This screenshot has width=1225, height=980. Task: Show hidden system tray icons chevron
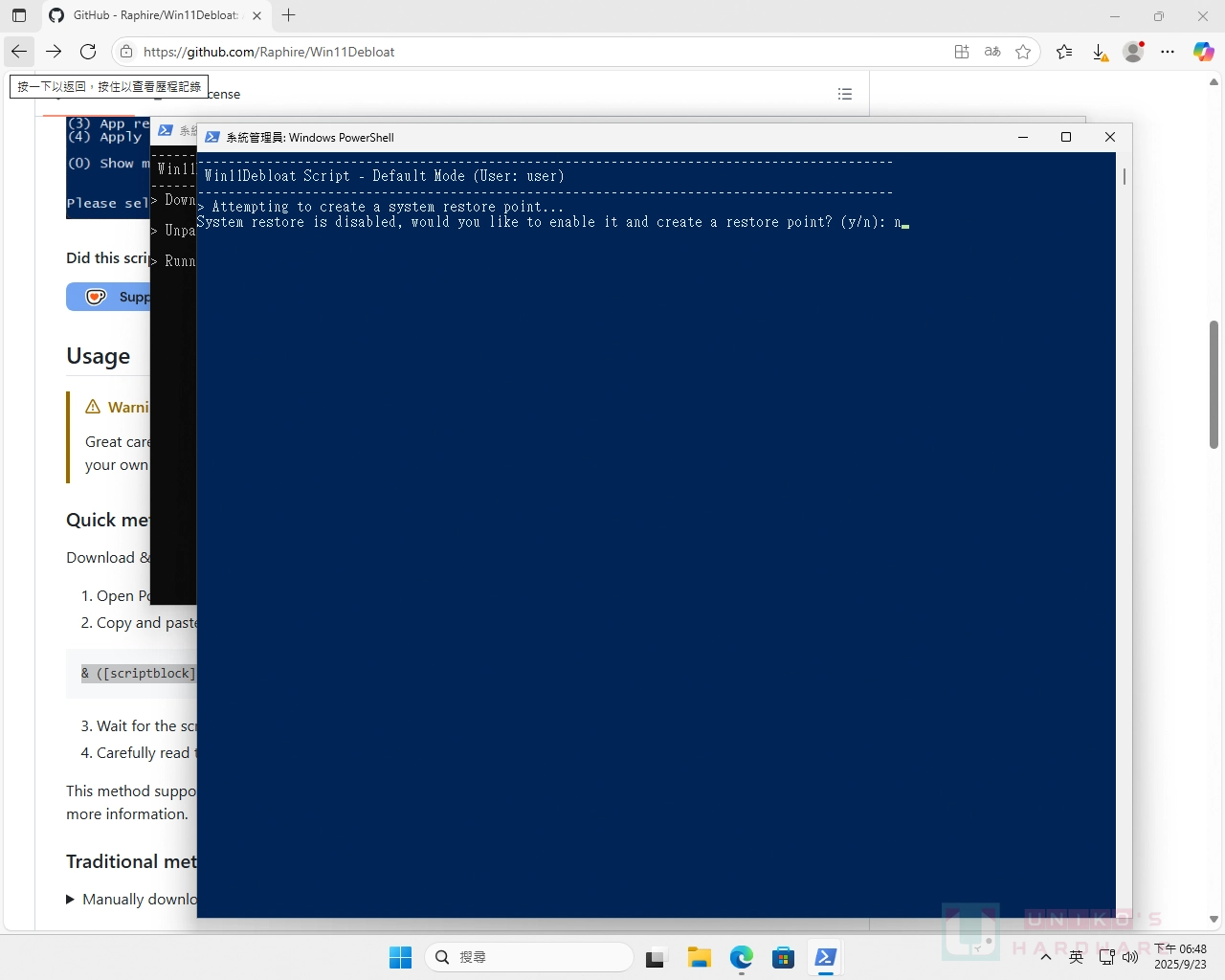[1046, 957]
